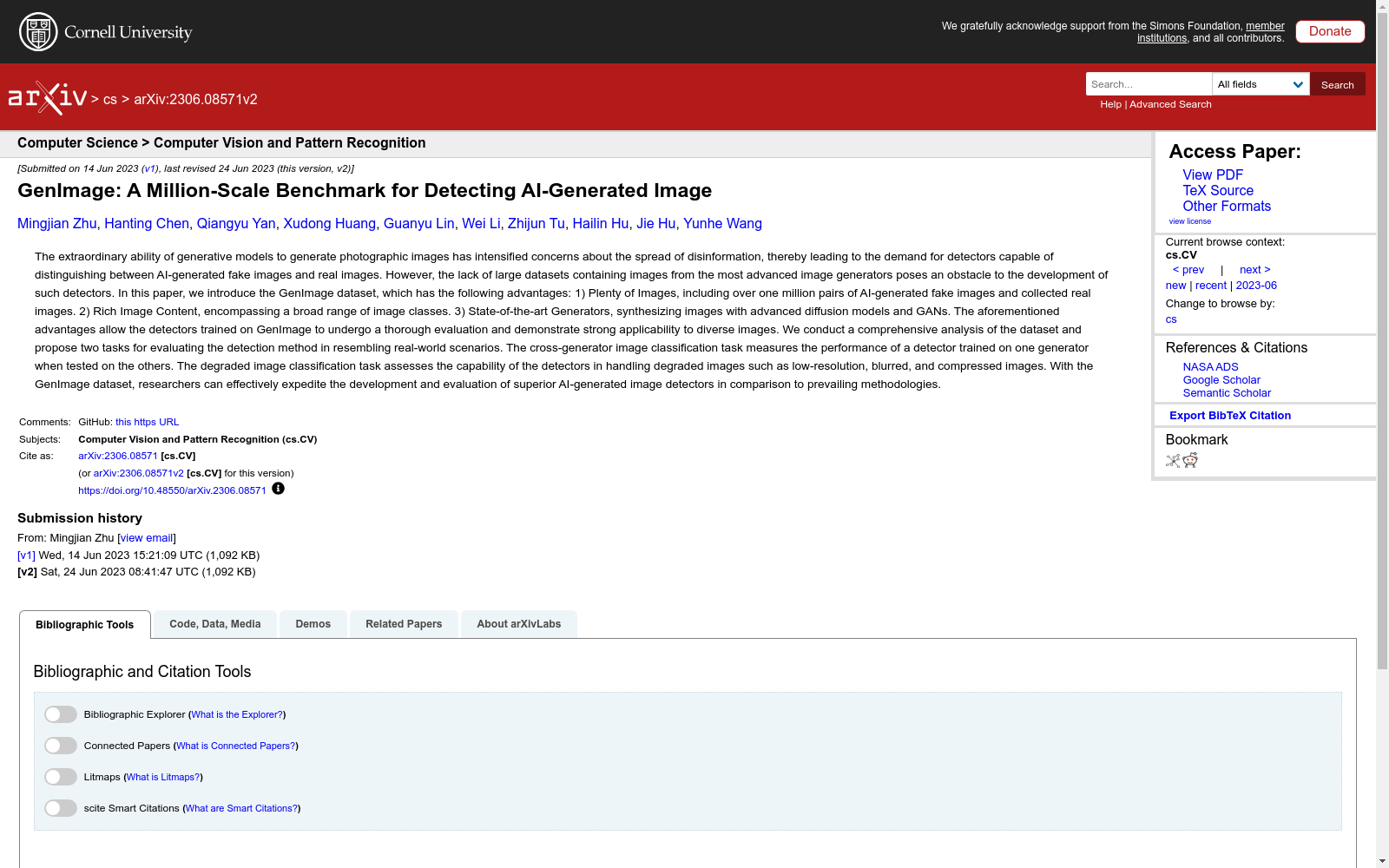Click the DOI info icon next to the DOI link
Screen dimensions: 1389x868
(x=278, y=489)
